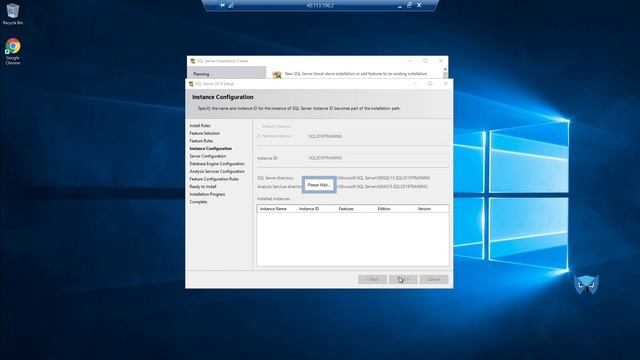
Task: Go to Feature Configuration Rules step
Action: [x=214, y=179]
